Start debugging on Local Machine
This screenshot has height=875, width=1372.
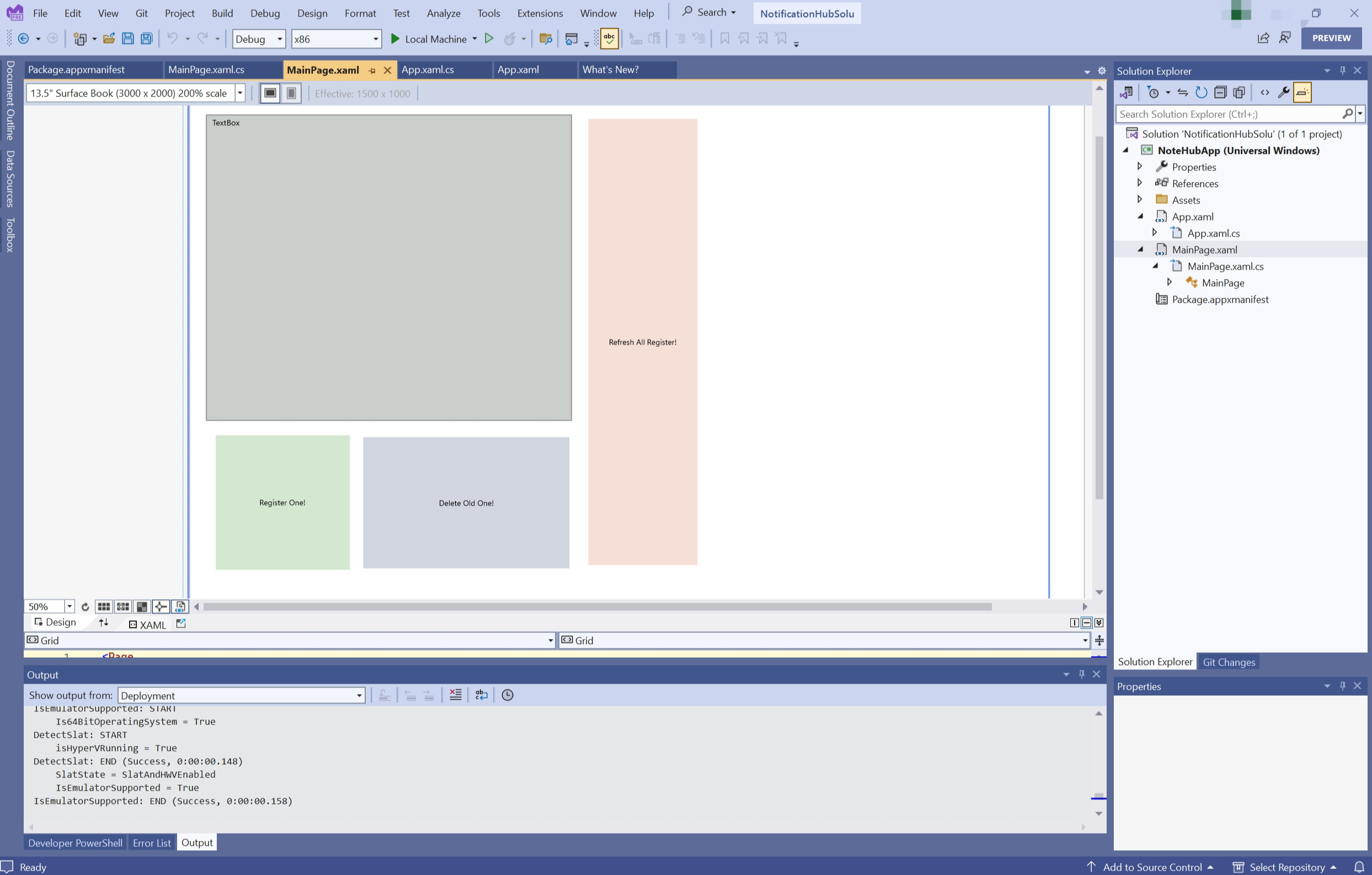coord(394,39)
